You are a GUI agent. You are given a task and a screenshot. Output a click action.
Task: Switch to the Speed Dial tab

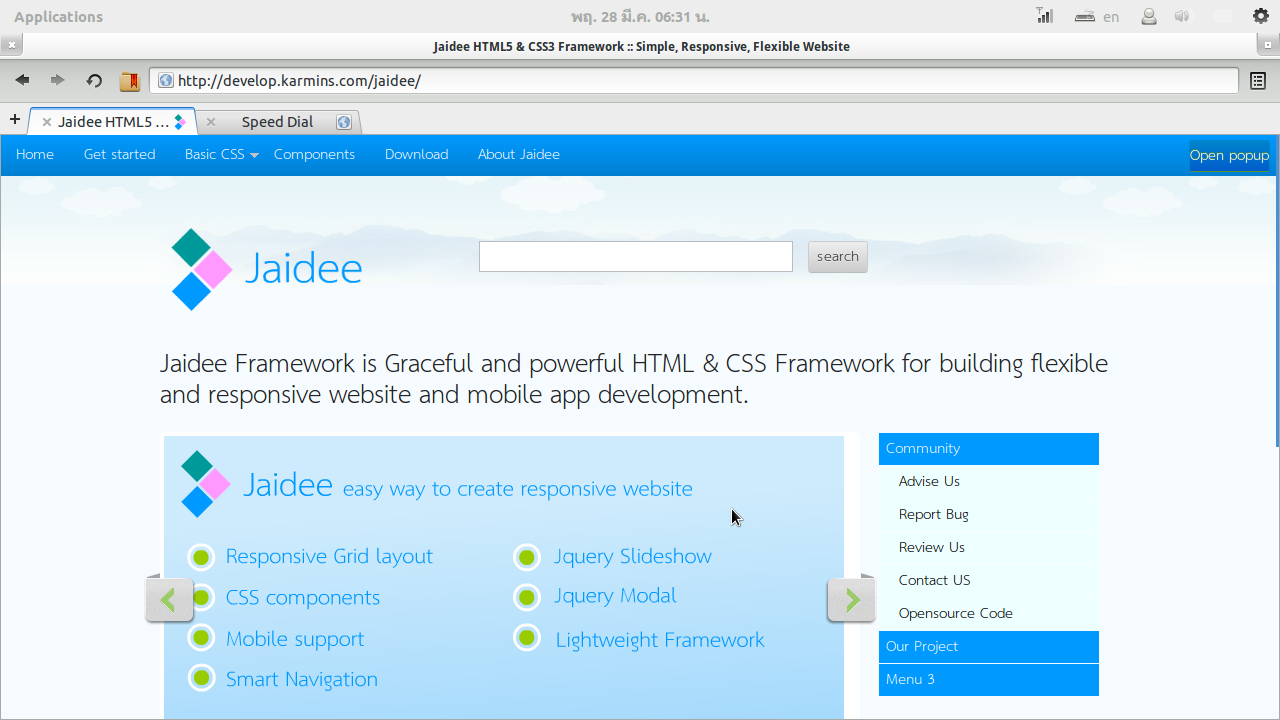(x=278, y=121)
